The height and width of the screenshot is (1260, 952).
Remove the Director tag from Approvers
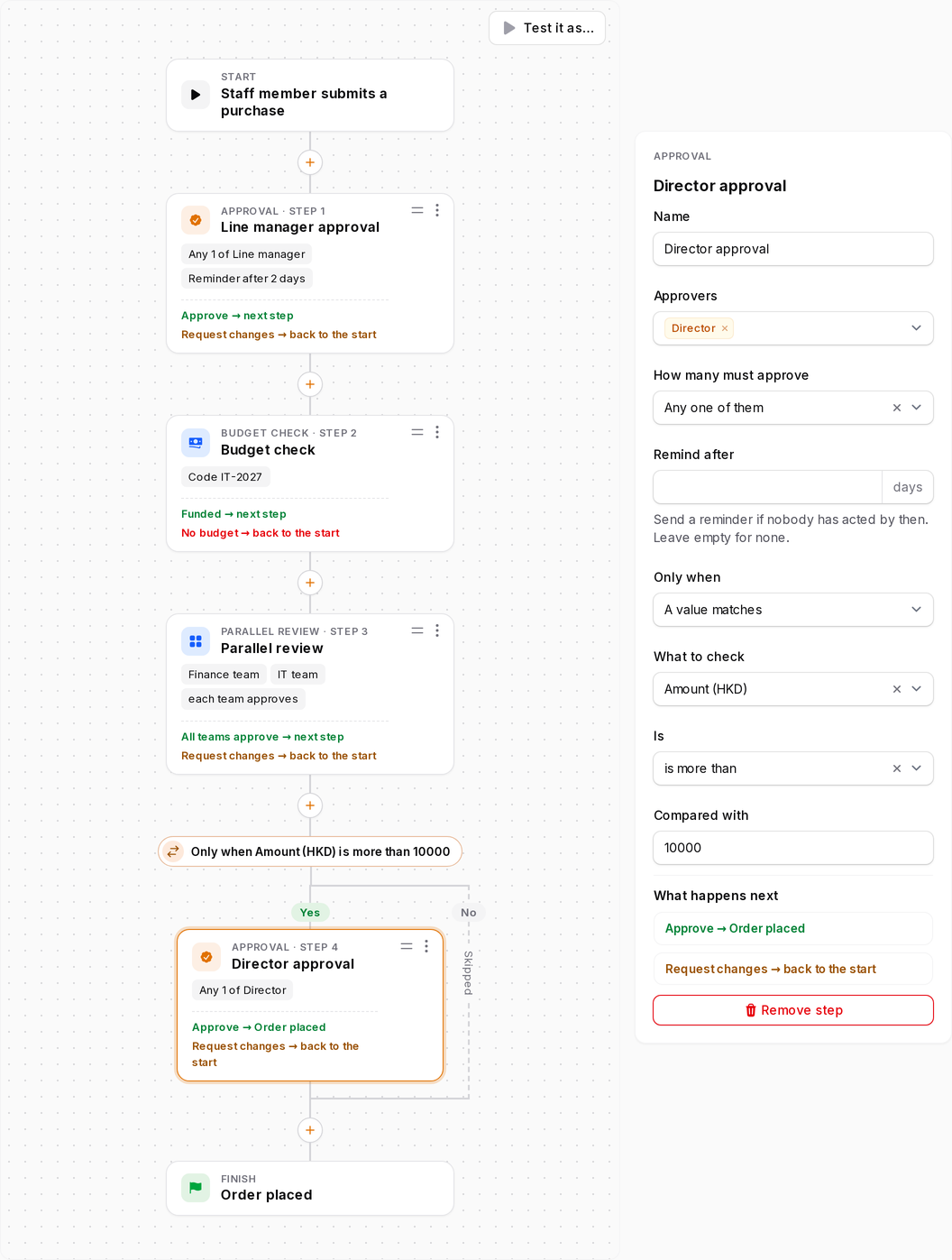coord(725,328)
